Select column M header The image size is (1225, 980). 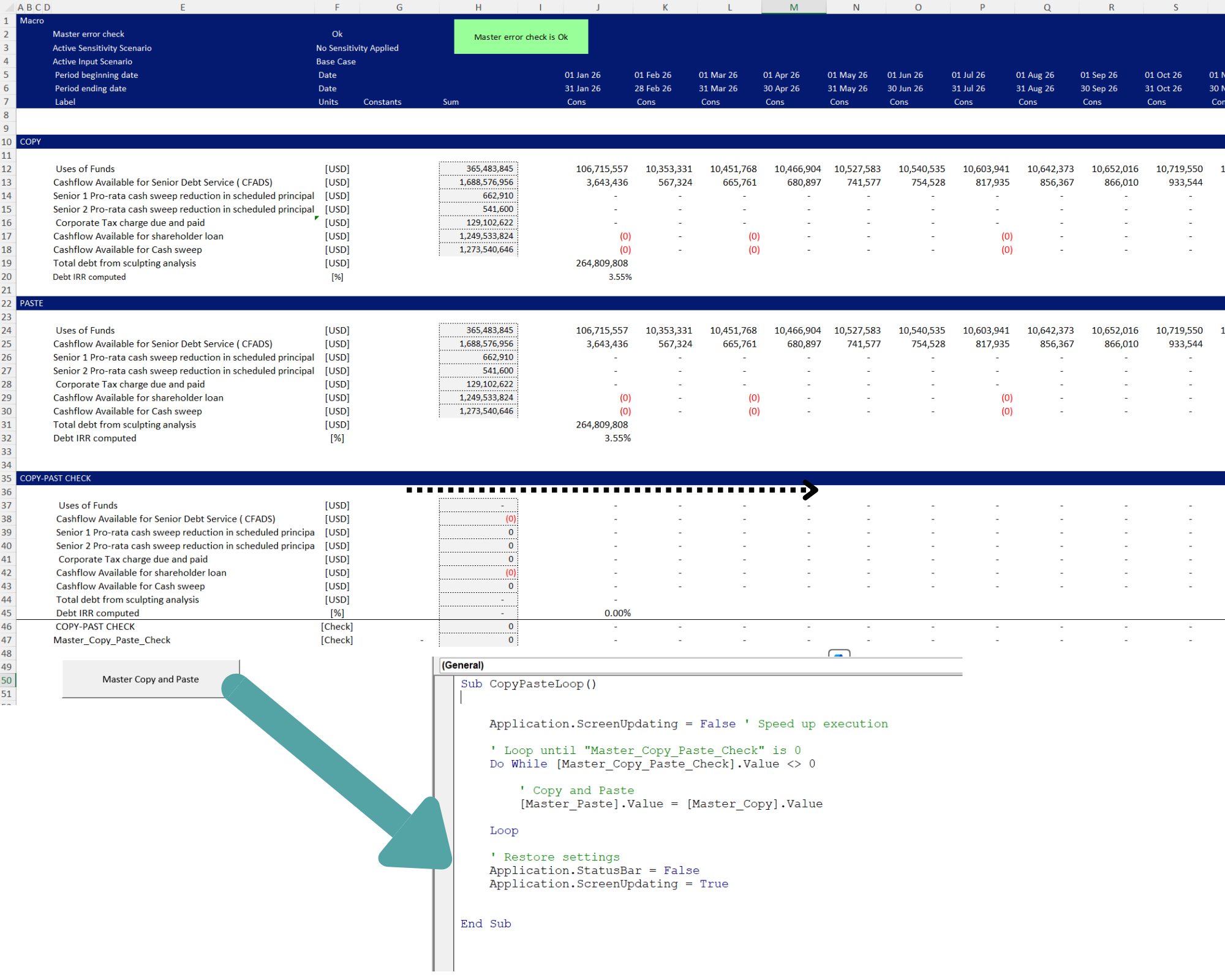[x=794, y=7]
